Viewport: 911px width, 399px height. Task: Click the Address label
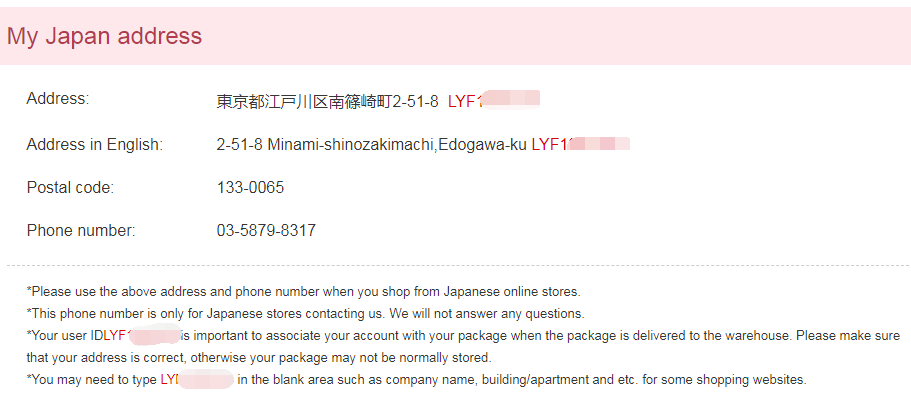click(x=58, y=99)
